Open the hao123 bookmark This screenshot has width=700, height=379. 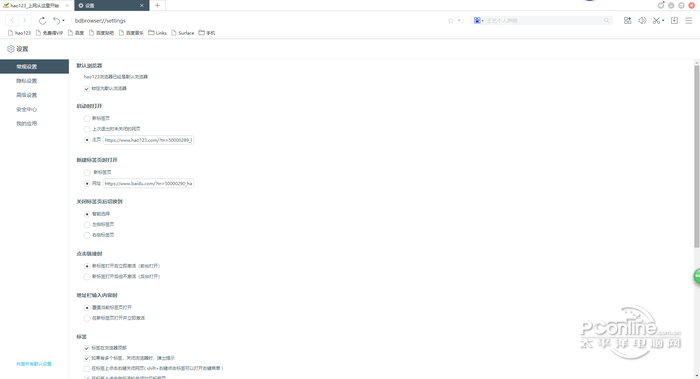pyautogui.click(x=20, y=33)
